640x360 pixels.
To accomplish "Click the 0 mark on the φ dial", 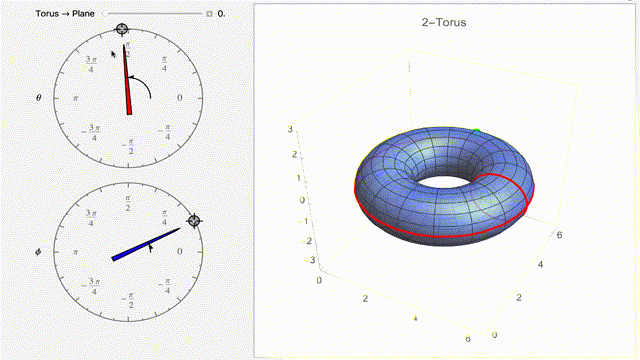I will point(180,251).
